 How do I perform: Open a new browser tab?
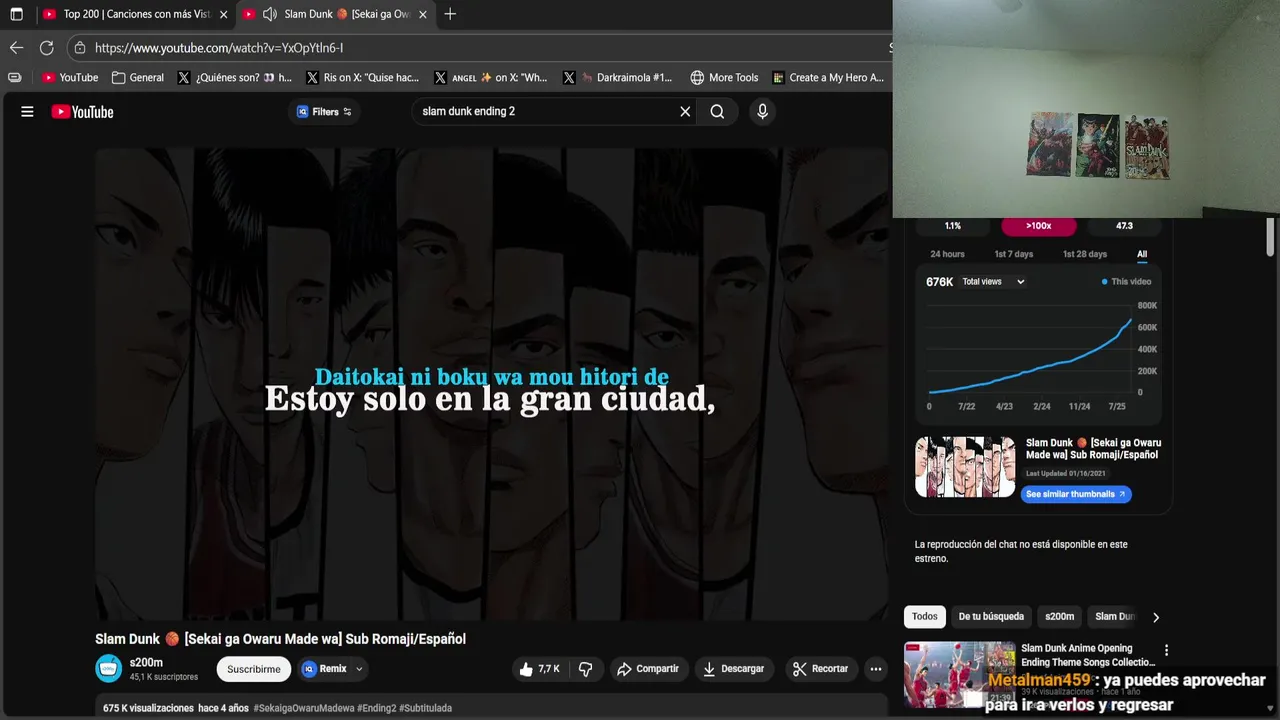coord(450,14)
